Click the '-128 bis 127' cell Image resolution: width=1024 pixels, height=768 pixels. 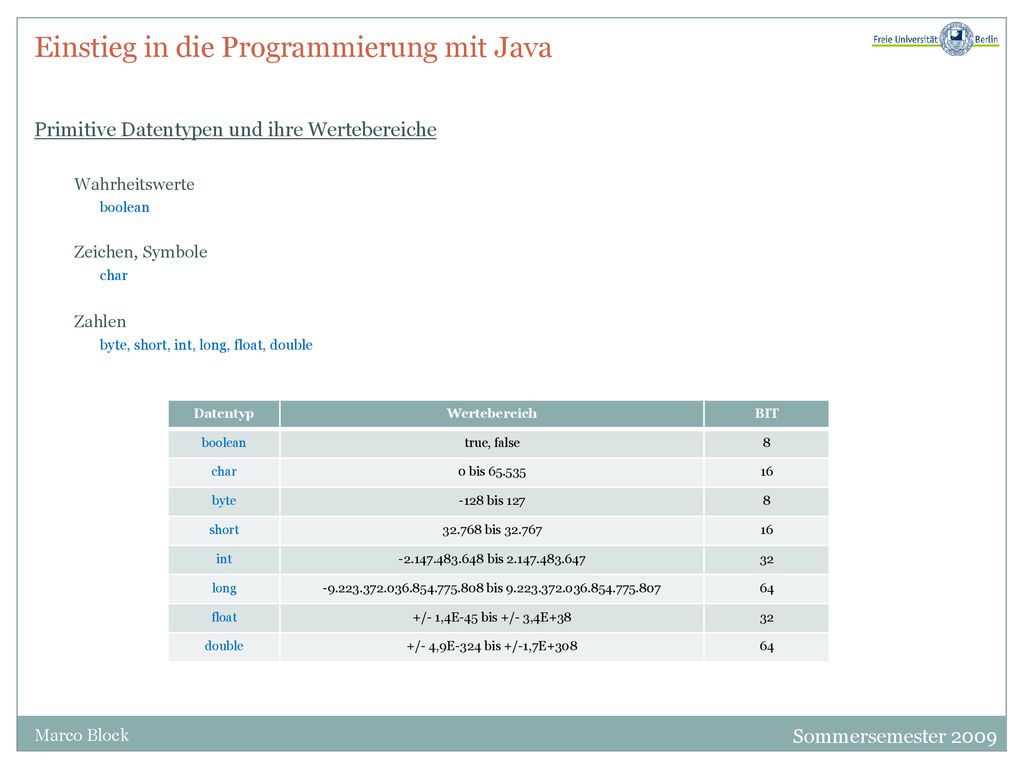point(492,501)
